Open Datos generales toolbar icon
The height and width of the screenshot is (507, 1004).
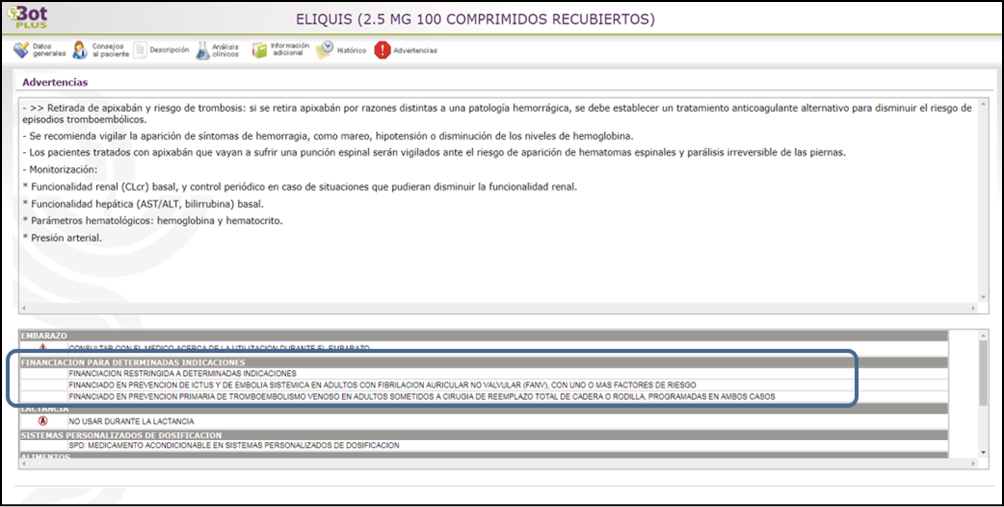[21, 50]
